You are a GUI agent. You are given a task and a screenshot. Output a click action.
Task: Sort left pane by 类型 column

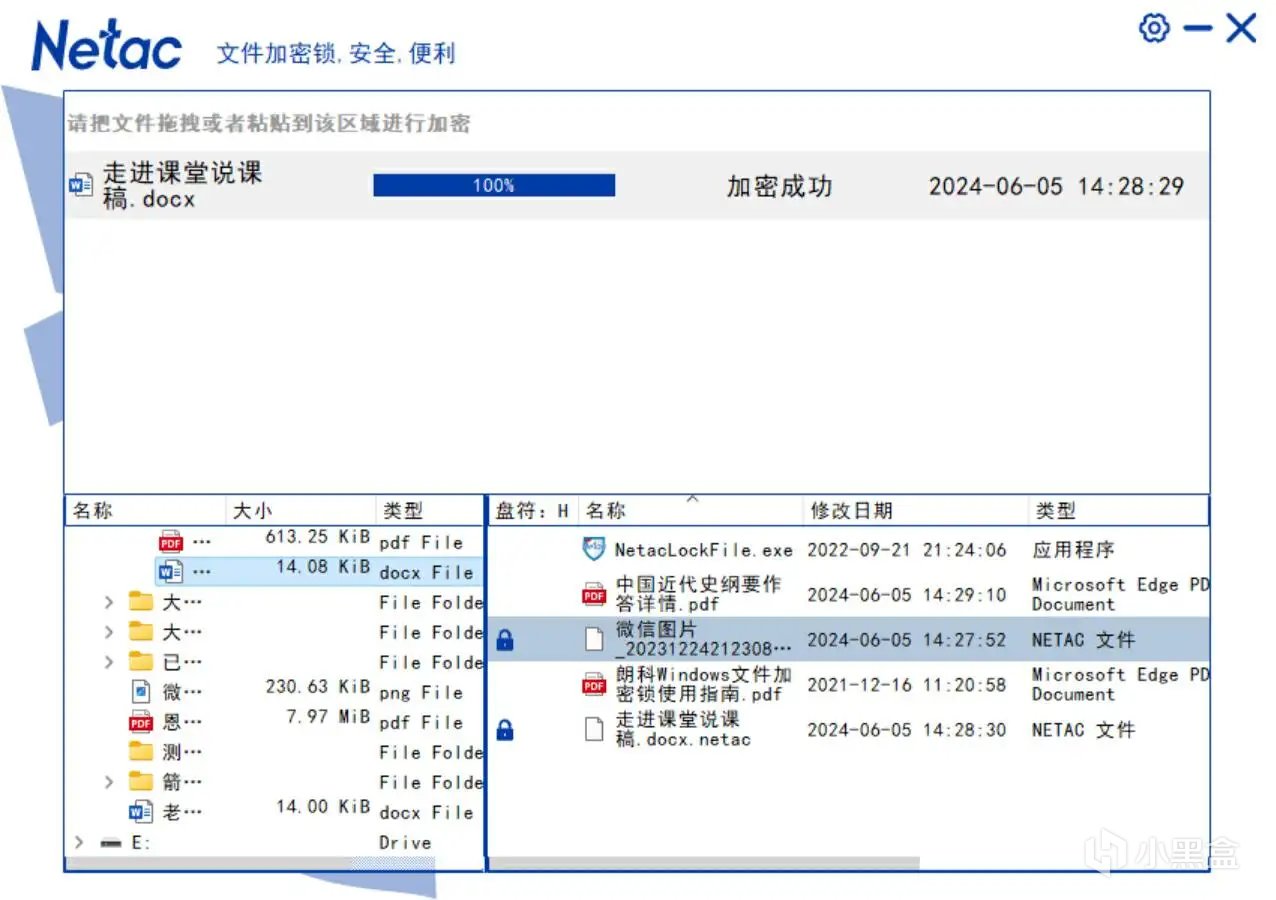430,511
